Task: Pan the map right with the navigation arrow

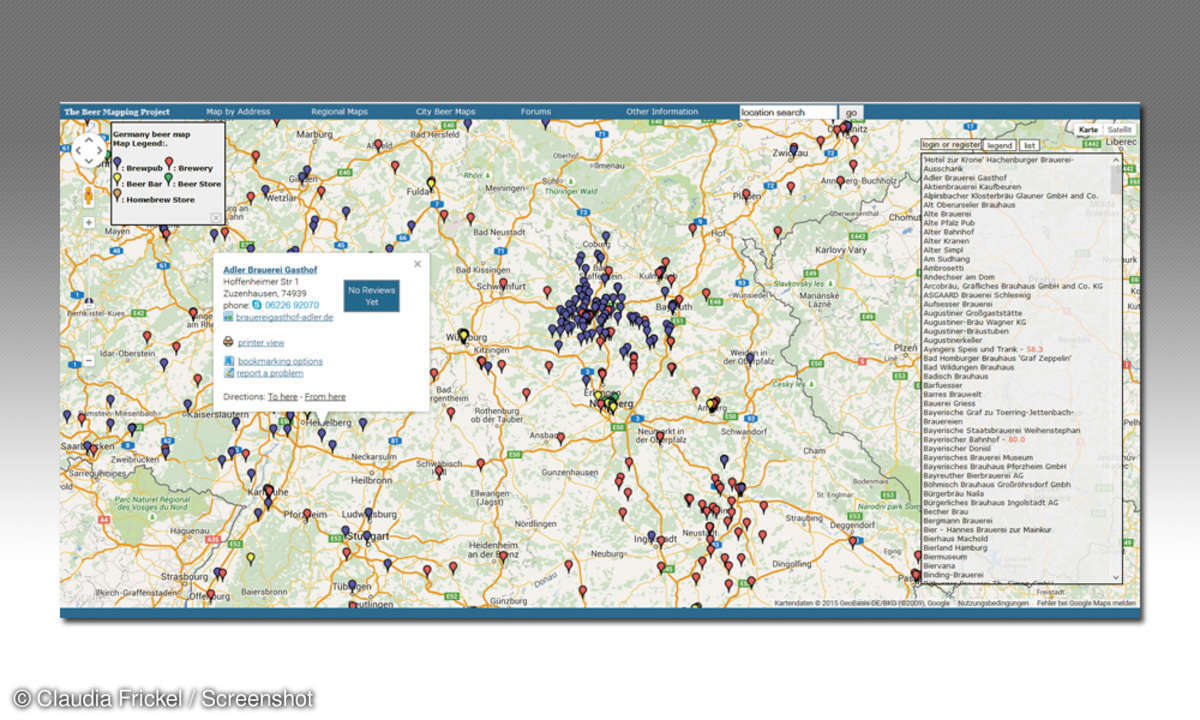Action: point(99,152)
